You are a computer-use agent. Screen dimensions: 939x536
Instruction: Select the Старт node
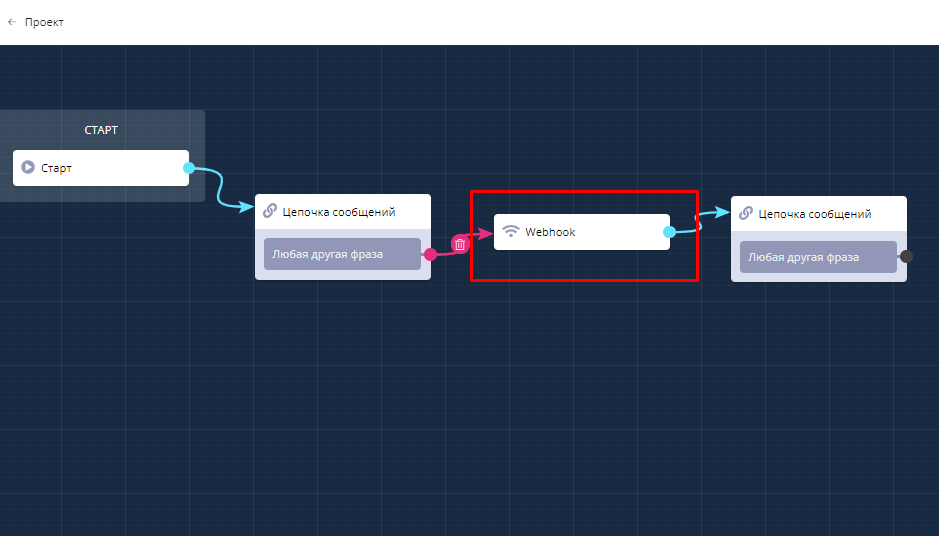[x=101, y=168]
